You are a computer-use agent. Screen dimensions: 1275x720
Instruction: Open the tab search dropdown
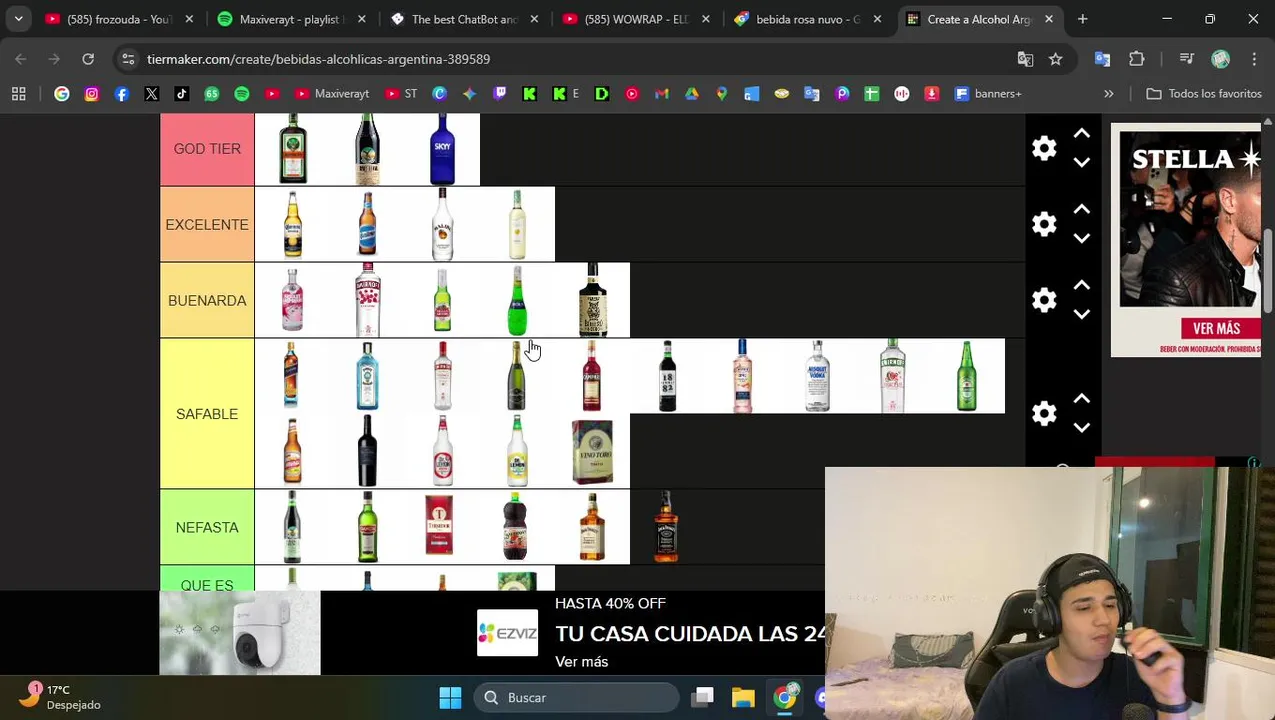(18, 19)
